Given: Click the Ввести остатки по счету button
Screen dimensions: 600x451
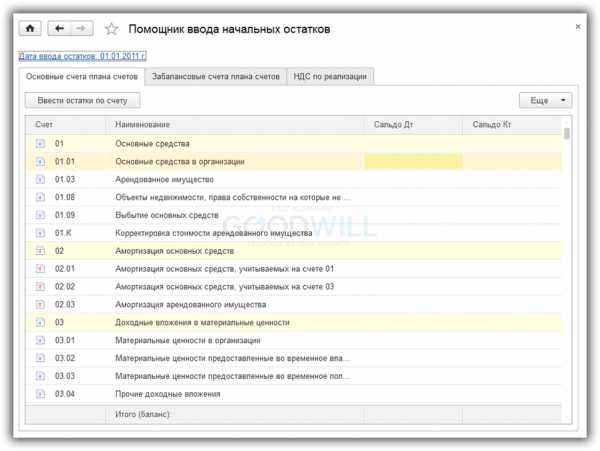Looking at the screenshot, I should 82,101.
